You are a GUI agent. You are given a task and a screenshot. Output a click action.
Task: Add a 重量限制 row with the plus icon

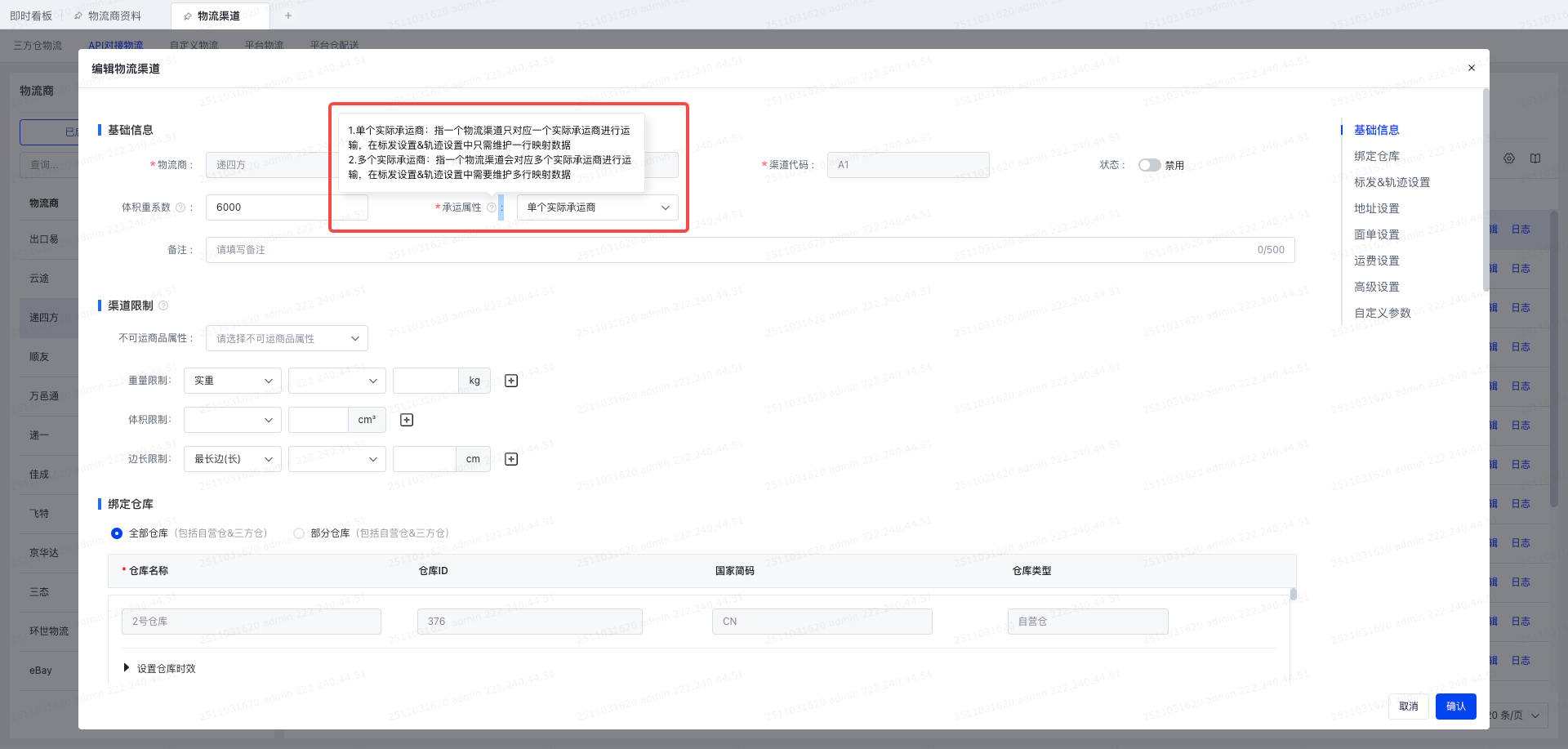(x=511, y=381)
